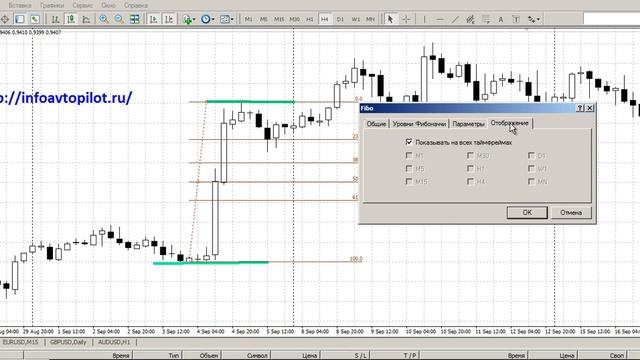Switch to the Параметры tab
Viewport: 640px width, 360px height.
click(468, 124)
